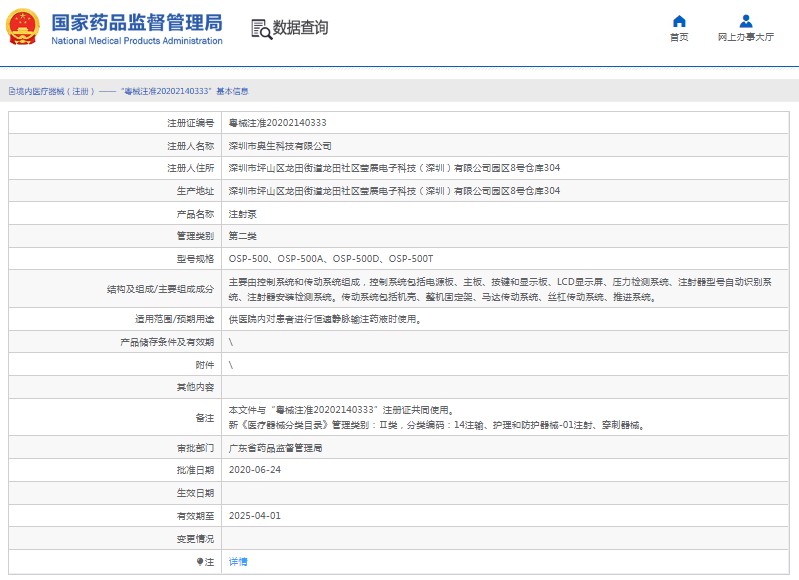The width and height of the screenshot is (799, 580).
Task: Click the 附件 row label
Action: (205, 365)
